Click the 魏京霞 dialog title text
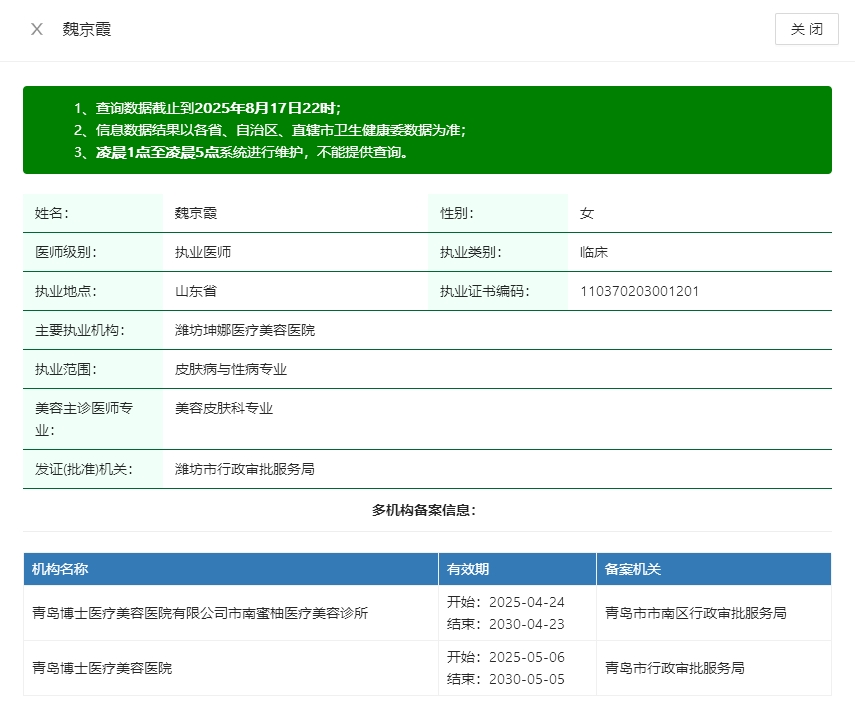Viewport: 855px width, 702px height. click(x=86, y=29)
